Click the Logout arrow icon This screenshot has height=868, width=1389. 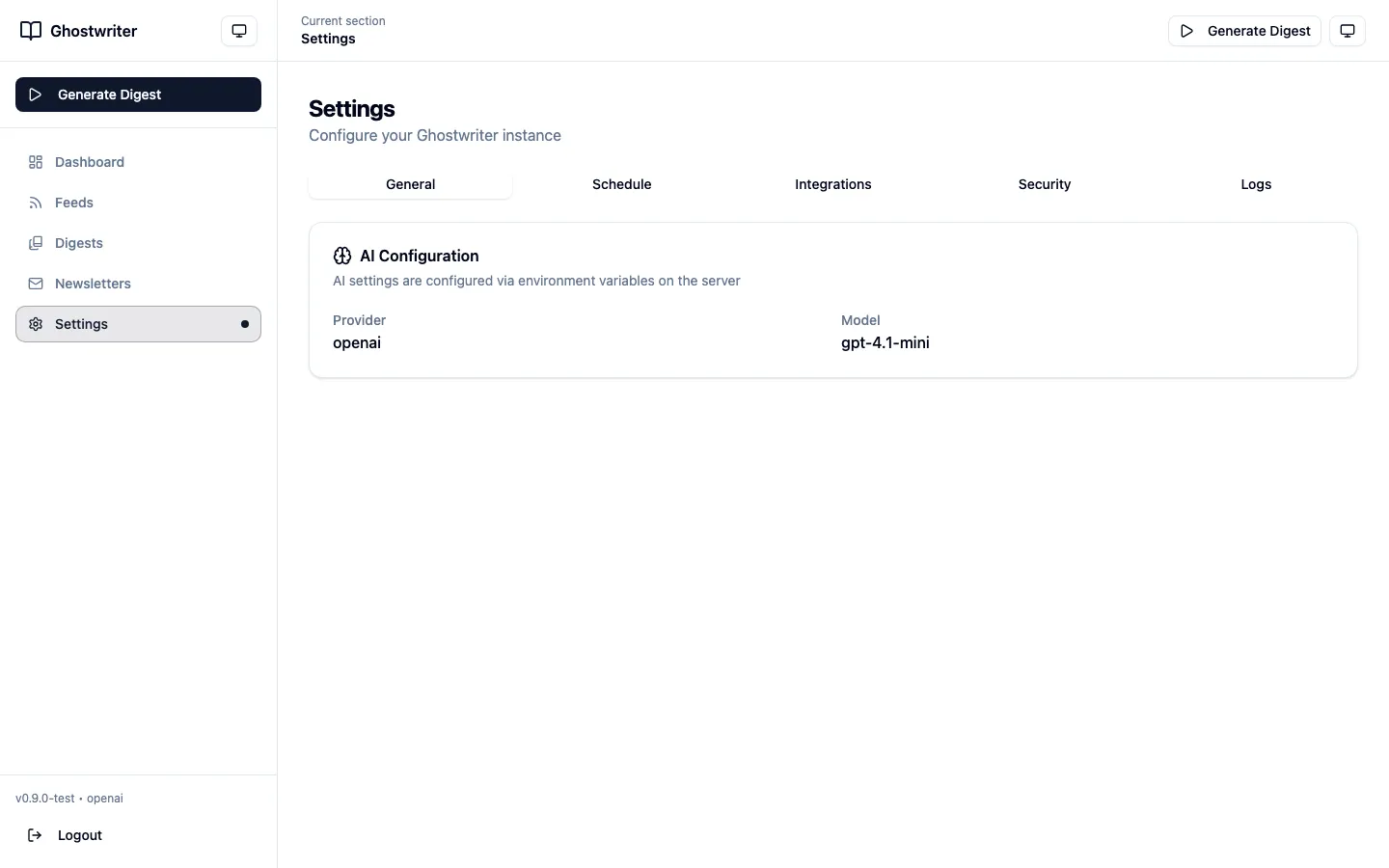pyautogui.click(x=34, y=835)
